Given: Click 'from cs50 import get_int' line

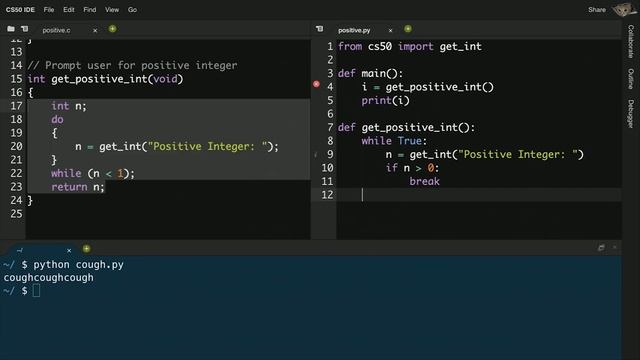Looking at the screenshot, I should 410,47.
